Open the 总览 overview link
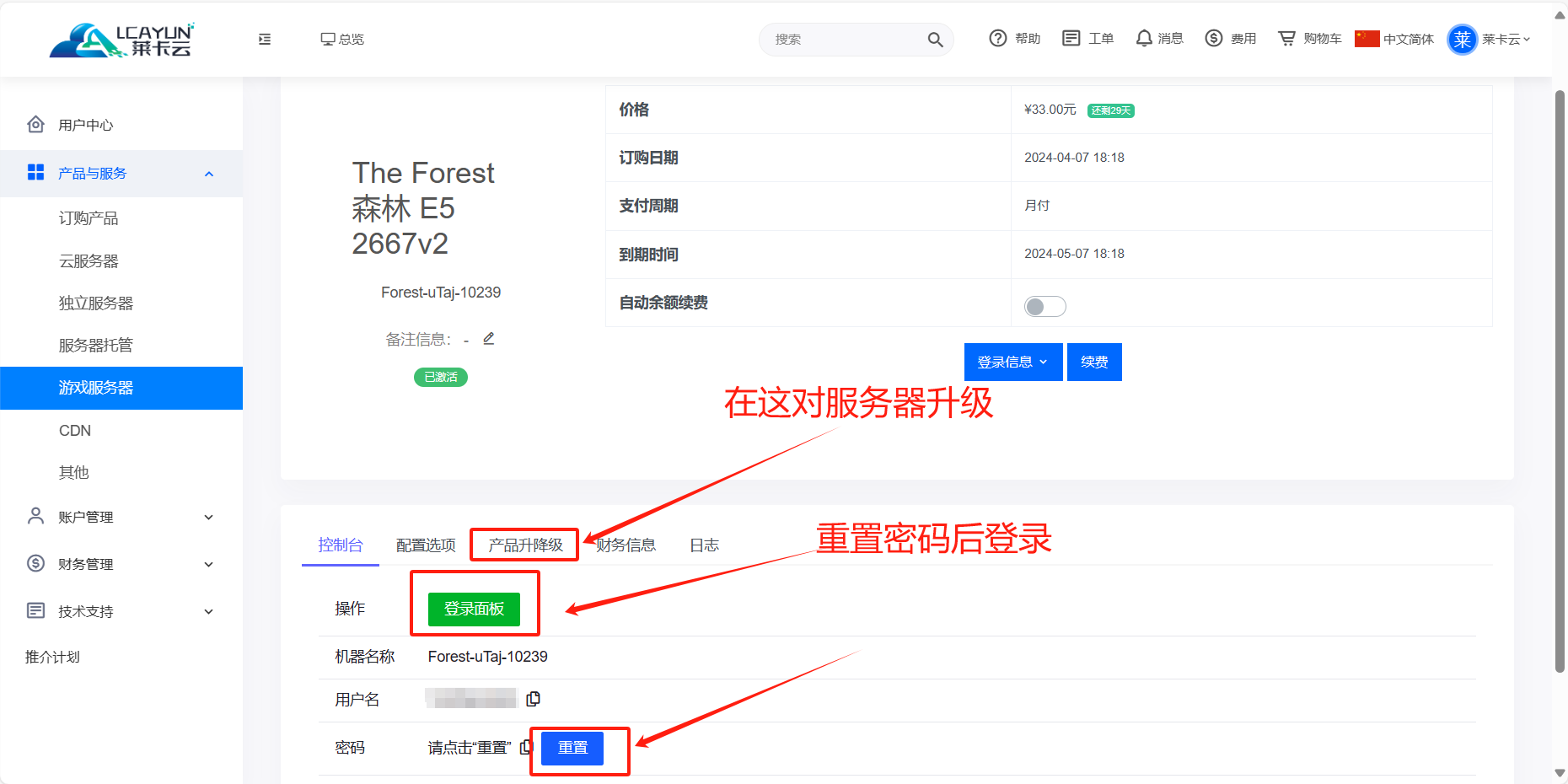The height and width of the screenshot is (784, 1568). tap(342, 39)
